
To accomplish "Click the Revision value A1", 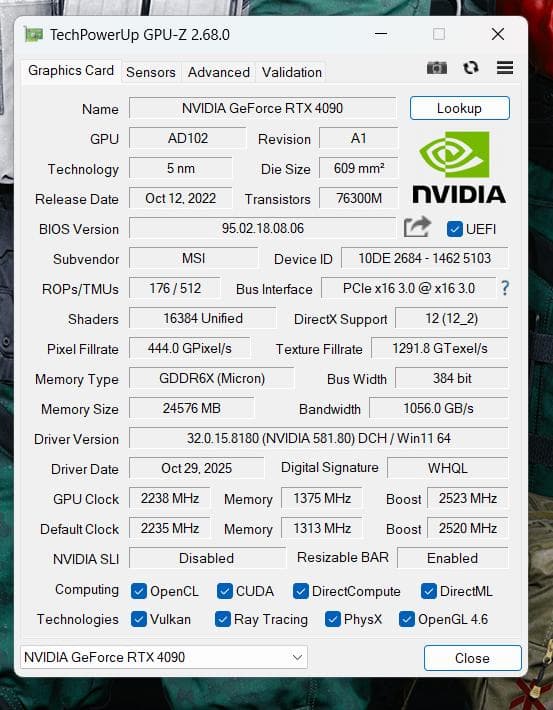I will (359, 138).
